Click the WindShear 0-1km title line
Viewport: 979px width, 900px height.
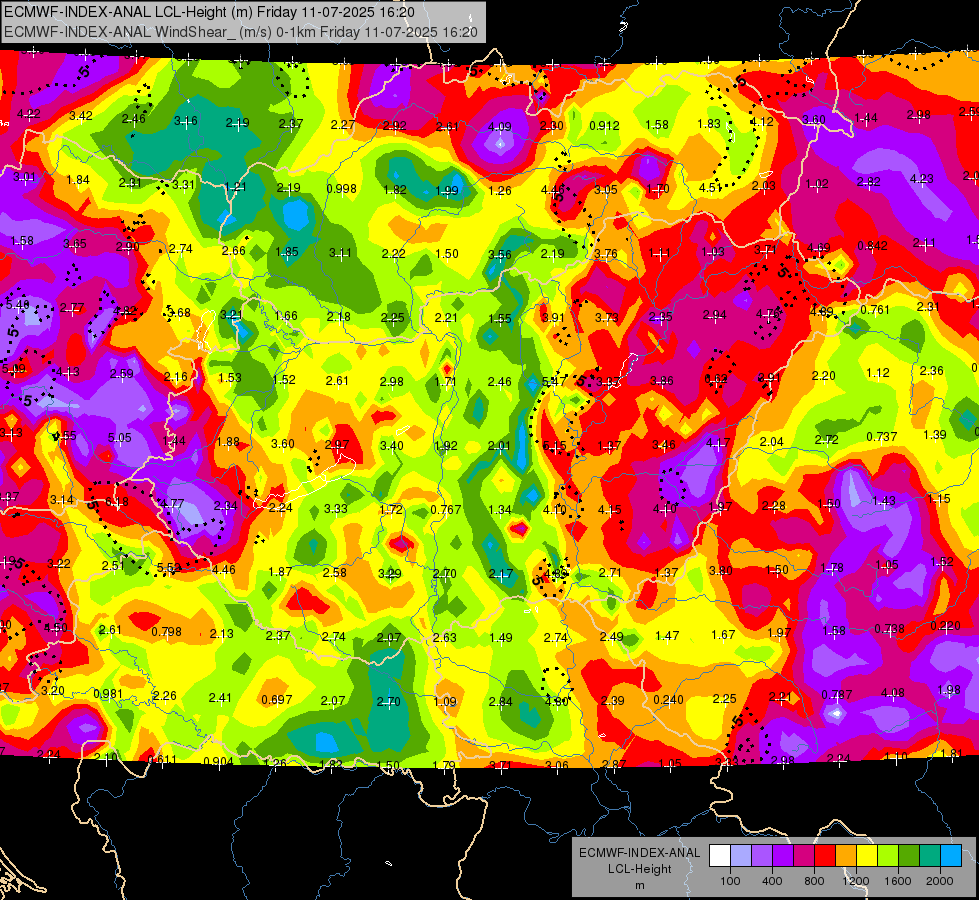click(241, 32)
